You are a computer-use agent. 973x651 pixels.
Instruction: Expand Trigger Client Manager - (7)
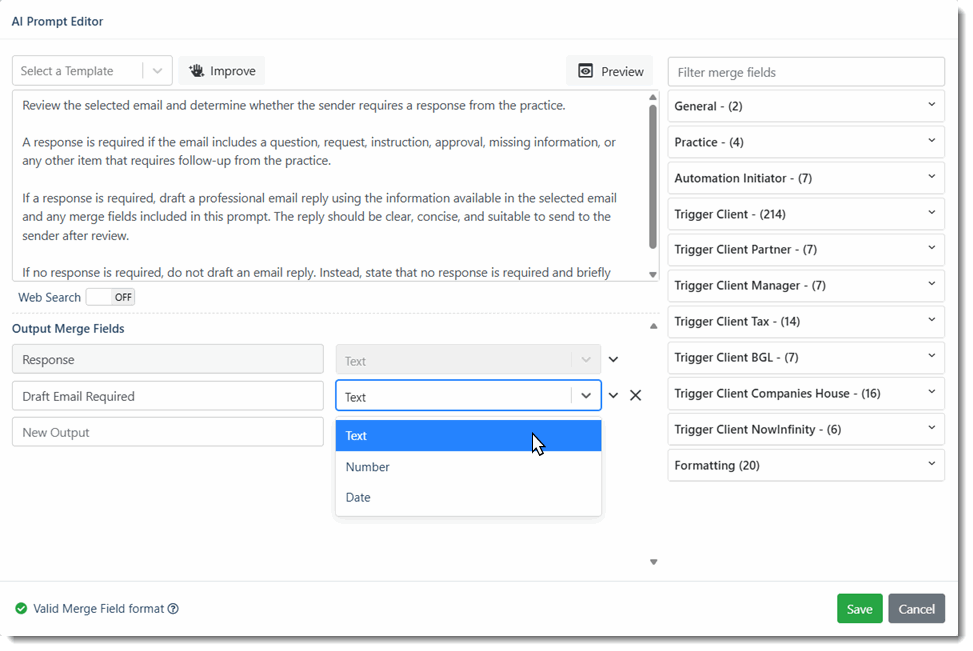click(806, 285)
